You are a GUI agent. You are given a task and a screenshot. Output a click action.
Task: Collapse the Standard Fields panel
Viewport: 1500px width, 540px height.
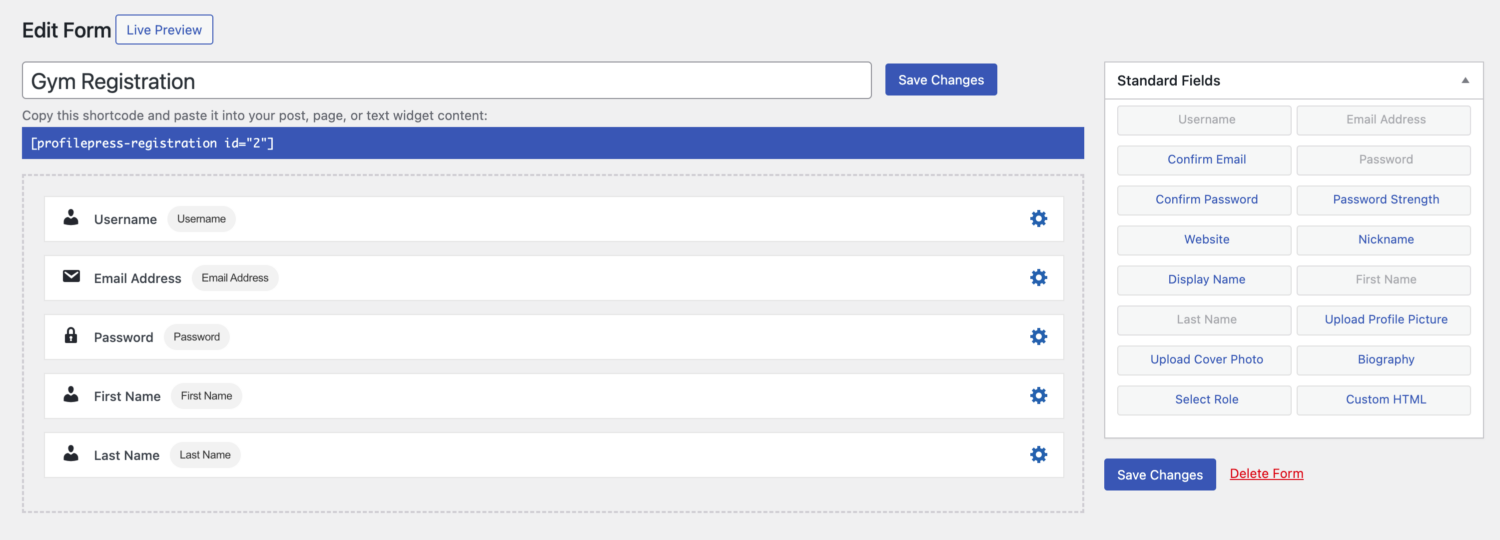tap(1465, 80)
